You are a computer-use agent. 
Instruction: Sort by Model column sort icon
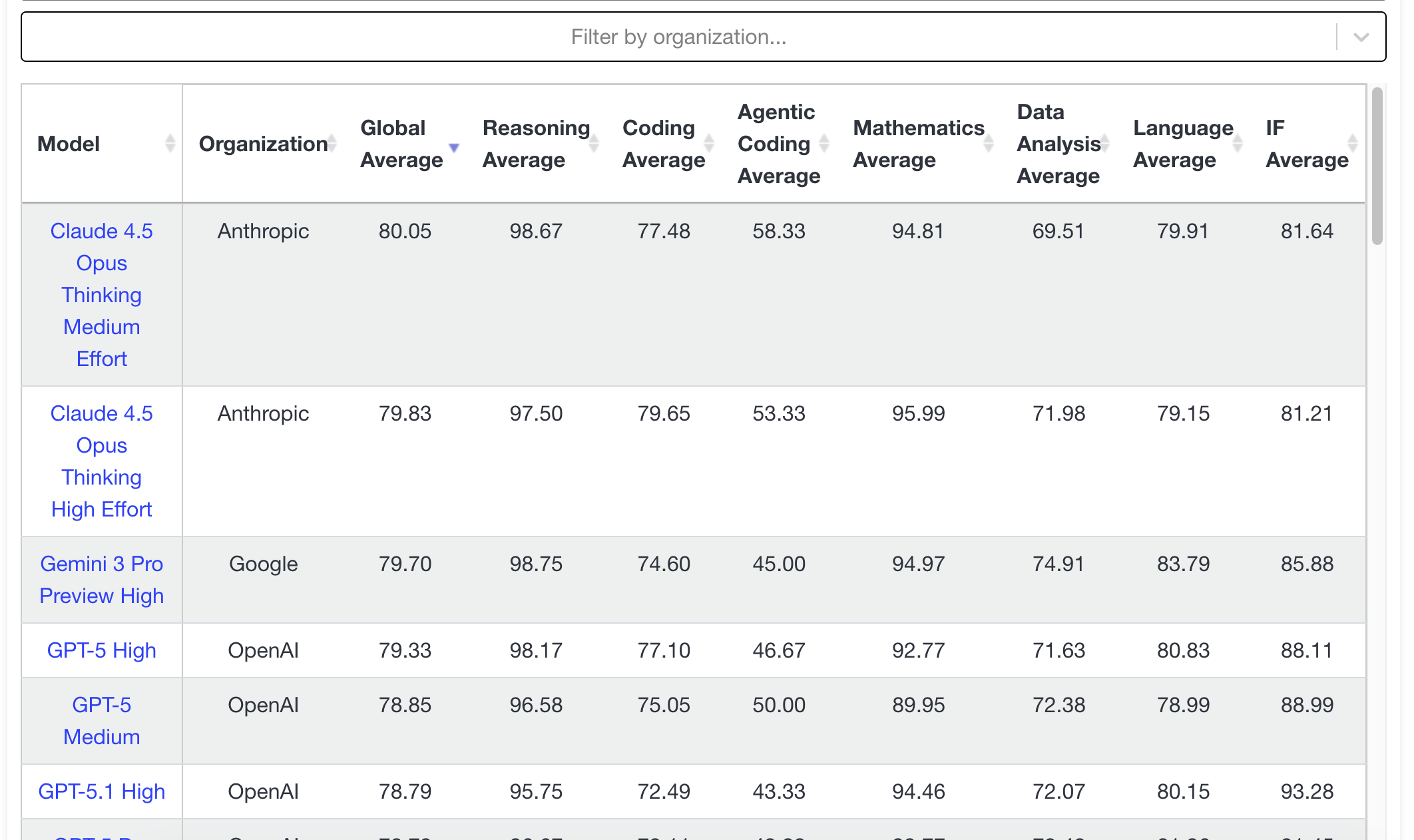170,143
